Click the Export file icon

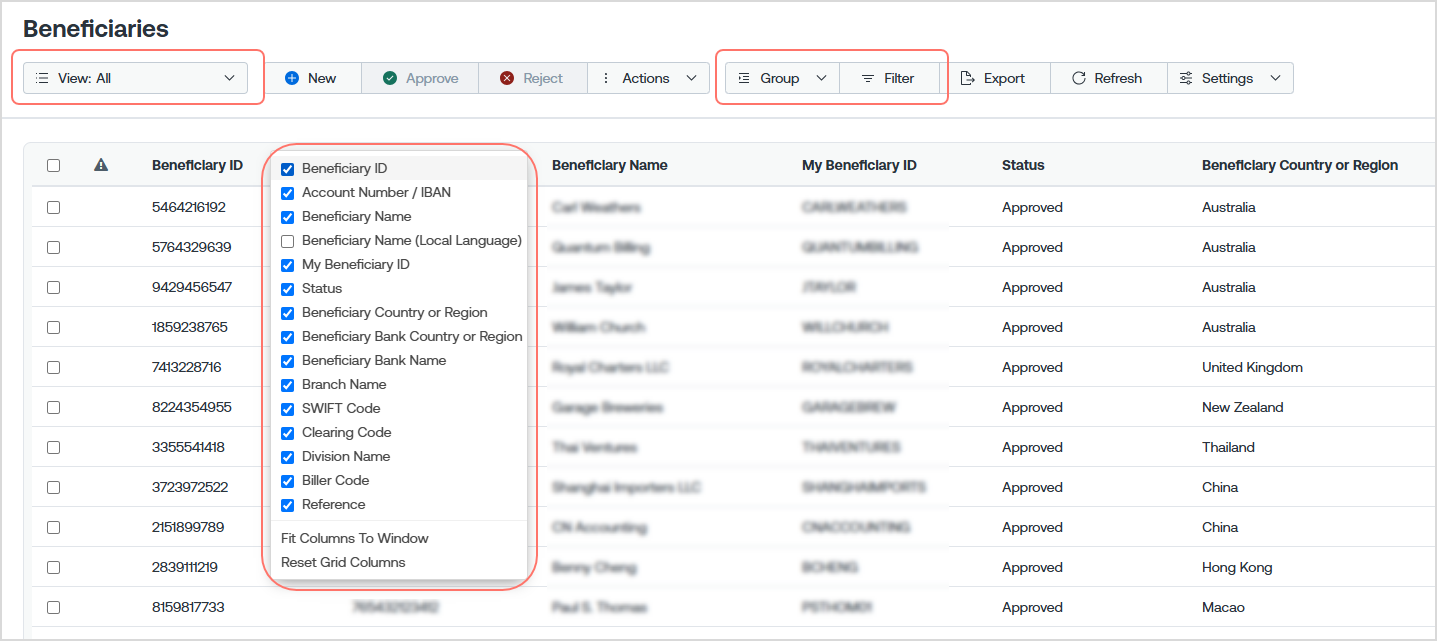(x=968, y=78)
